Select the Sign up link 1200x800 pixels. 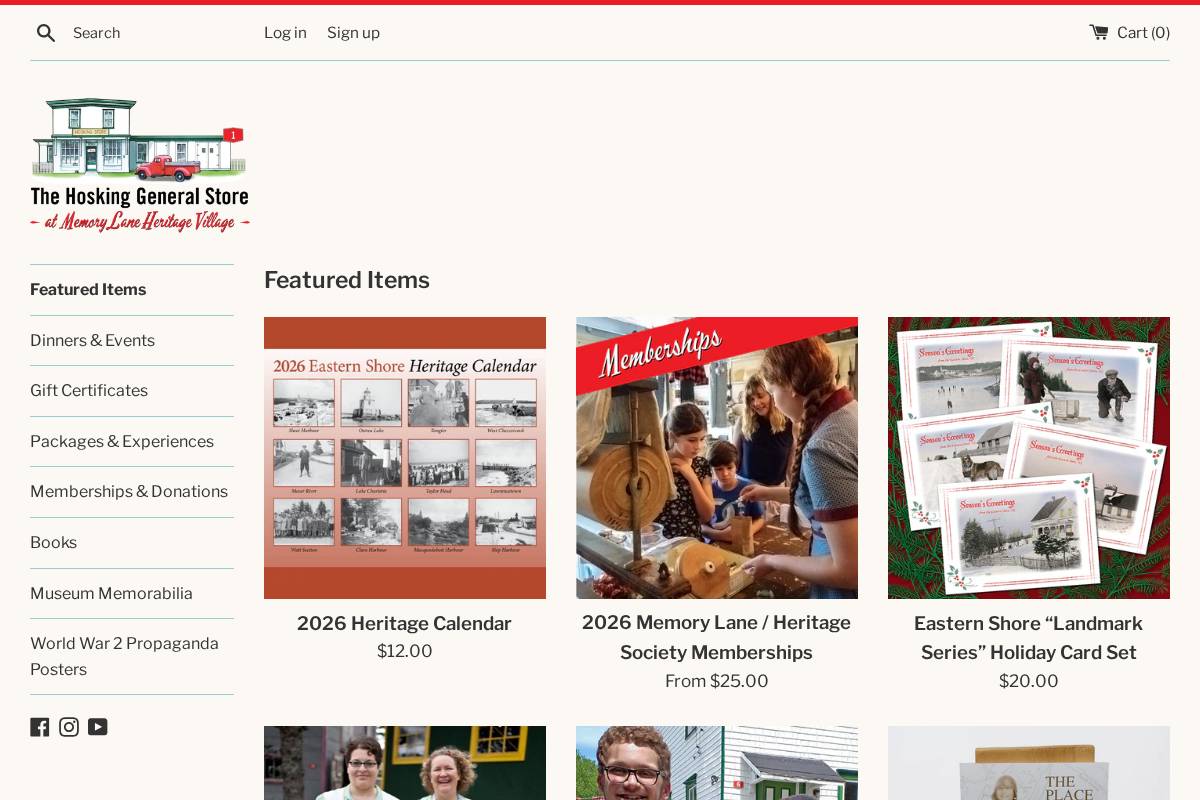[x=353, y=33]
